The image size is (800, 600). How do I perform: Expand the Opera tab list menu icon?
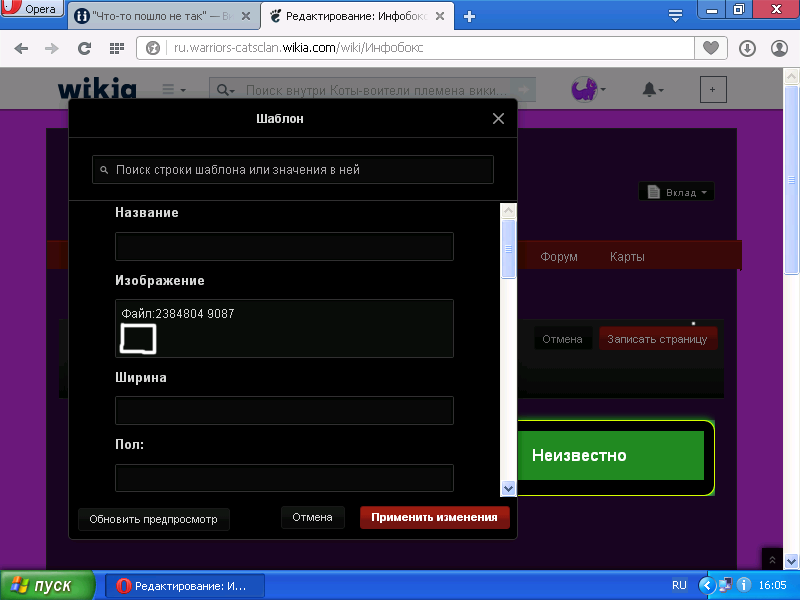click(x=675, y=15)
